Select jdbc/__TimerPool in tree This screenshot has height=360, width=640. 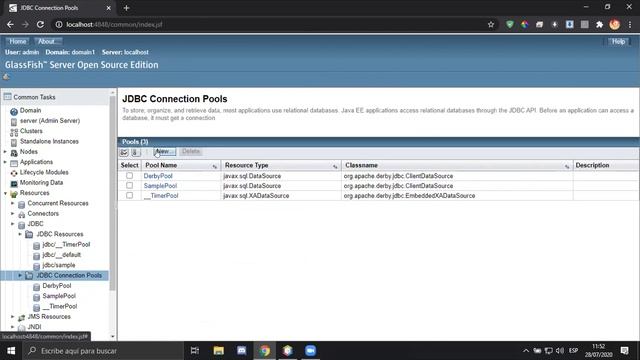coord(66,244)
